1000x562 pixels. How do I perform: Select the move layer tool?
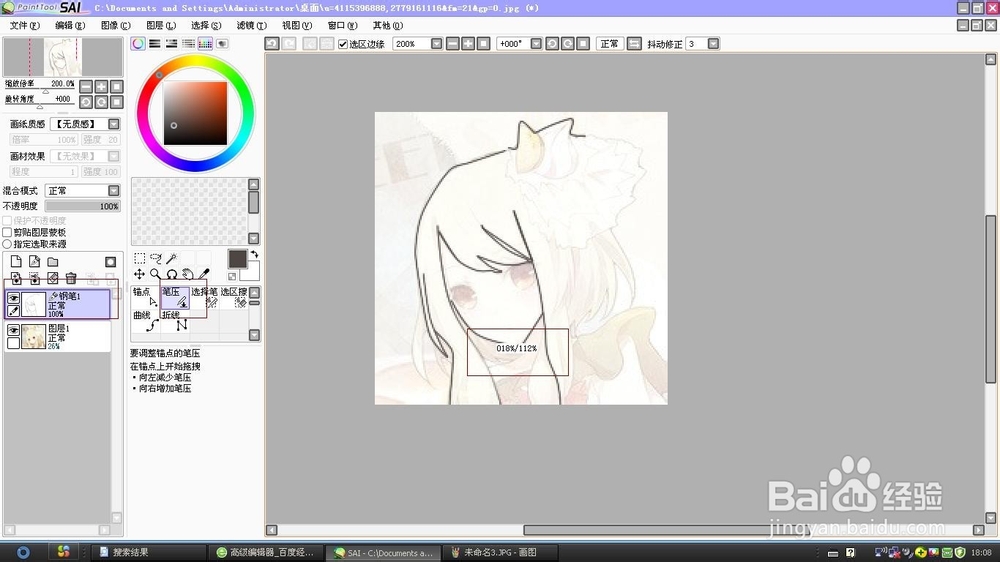(x=140, y=274)
